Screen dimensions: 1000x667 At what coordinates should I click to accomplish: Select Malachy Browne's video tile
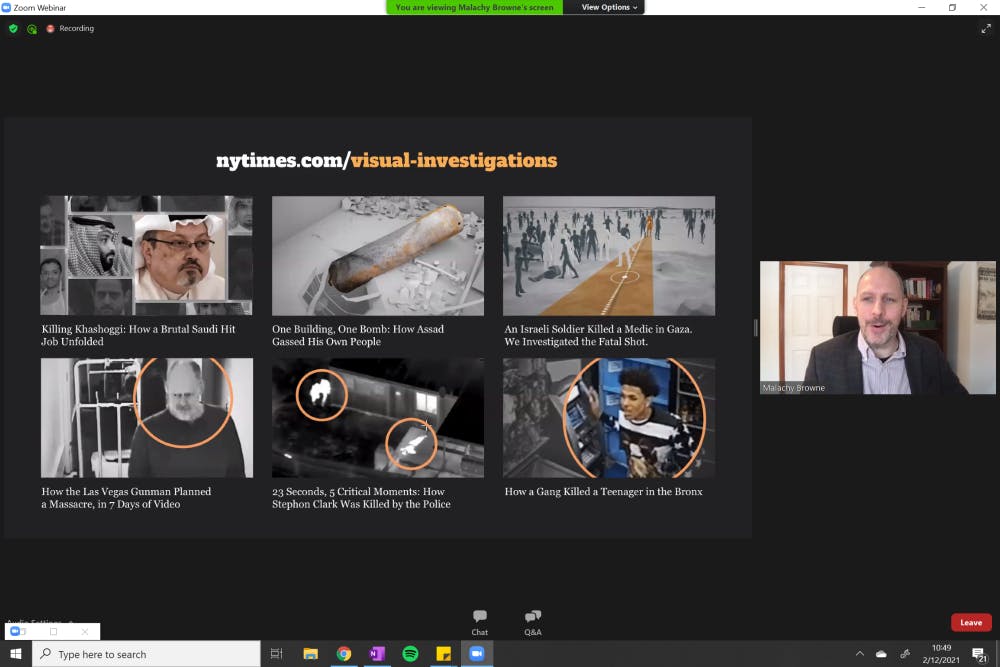tap(863, 328)
